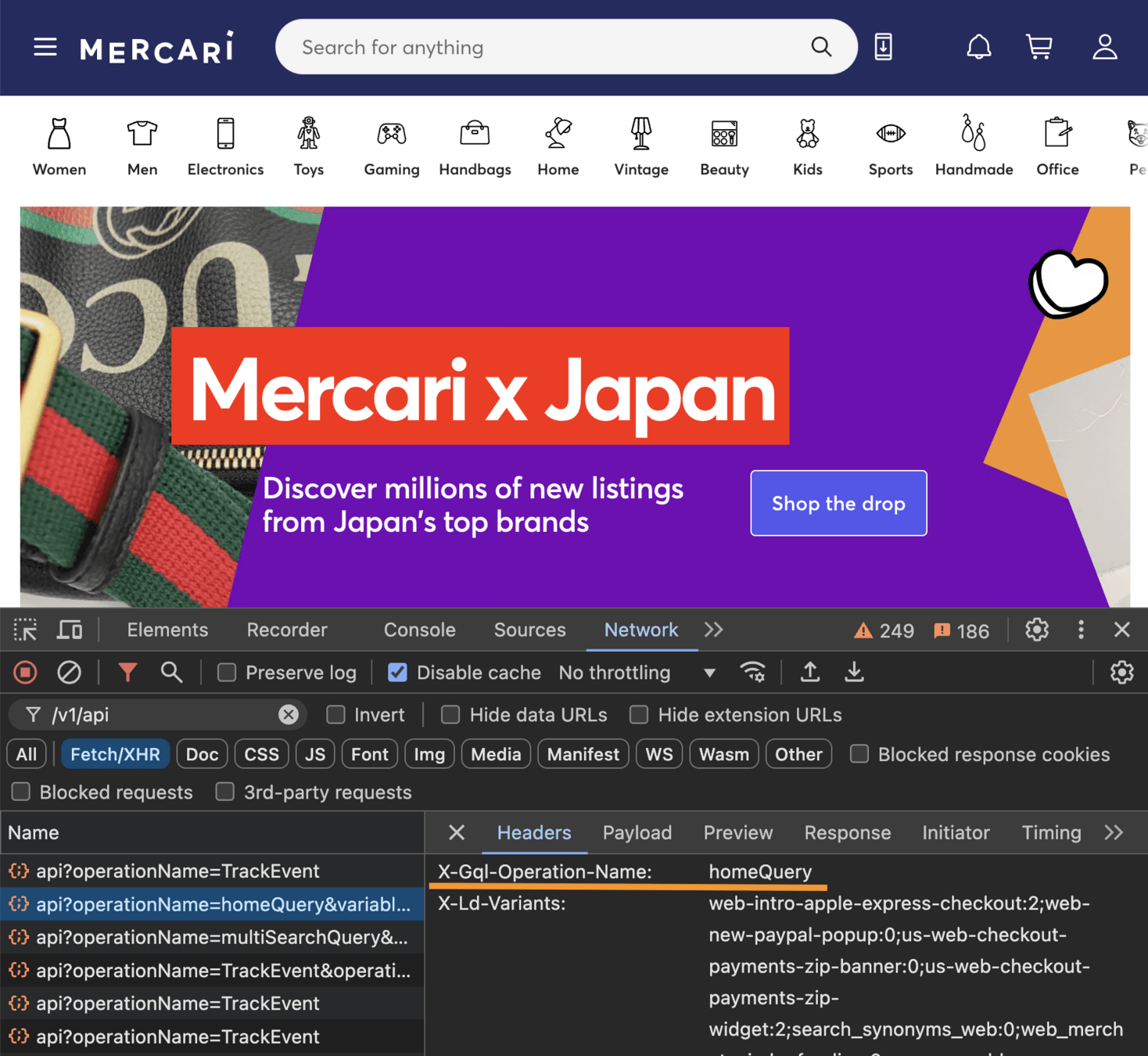The image size is (1148, 1056).
Task: Clear the /v1/api filter text
Action: [289, 714]
